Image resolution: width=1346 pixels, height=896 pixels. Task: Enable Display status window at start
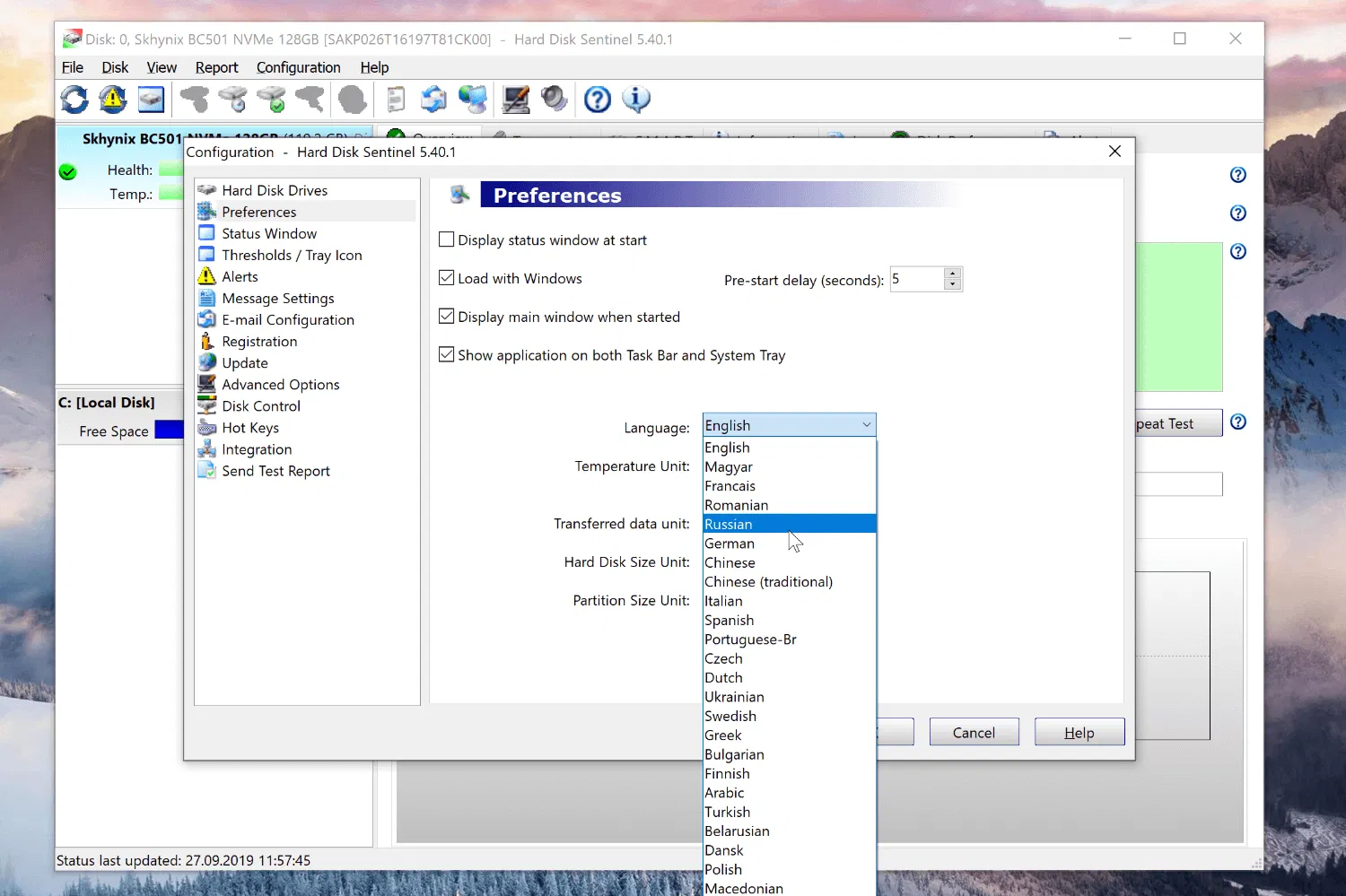(447, 239)
